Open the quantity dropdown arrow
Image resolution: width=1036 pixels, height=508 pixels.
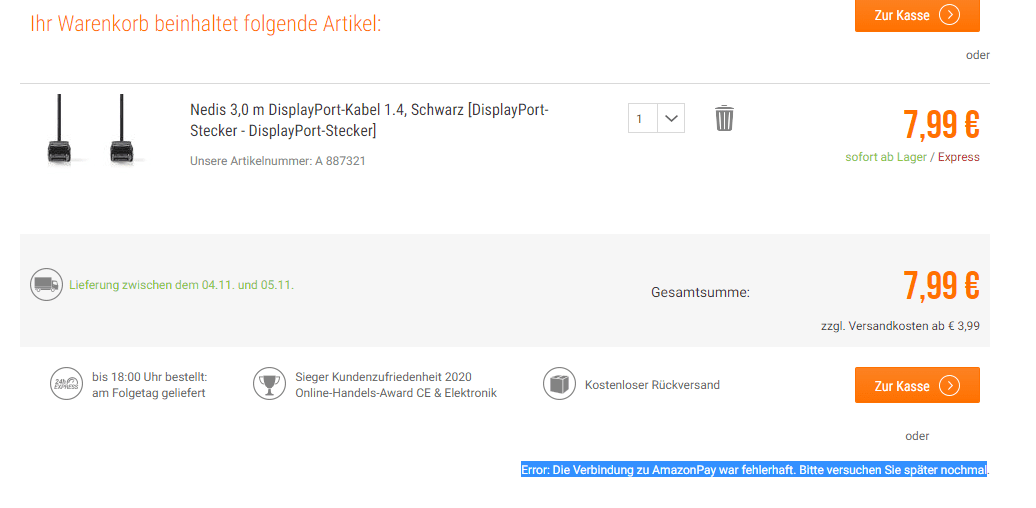point(671,118)
